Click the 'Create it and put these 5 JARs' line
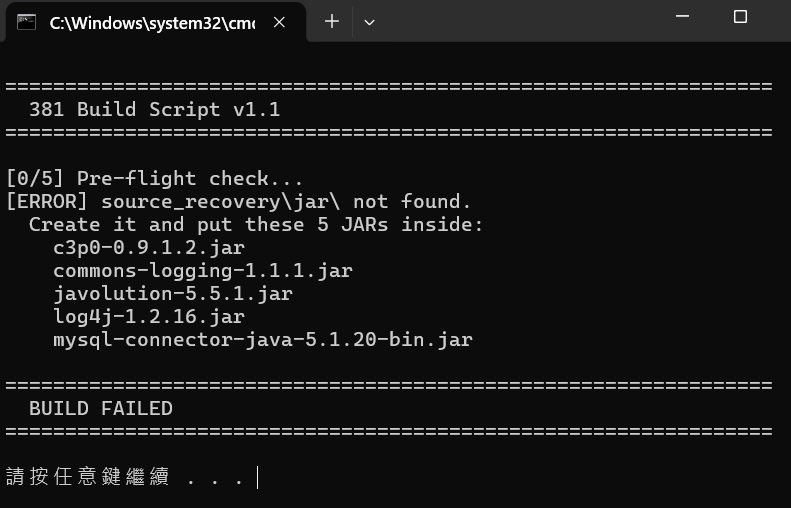The width and height of the screenshot is (791, 508). (256, 224)
